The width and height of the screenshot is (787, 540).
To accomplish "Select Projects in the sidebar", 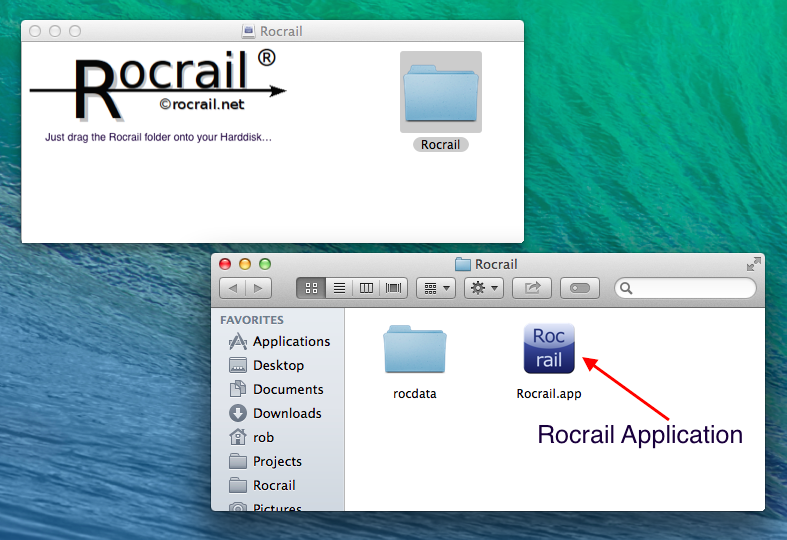I will pos(277,461).
